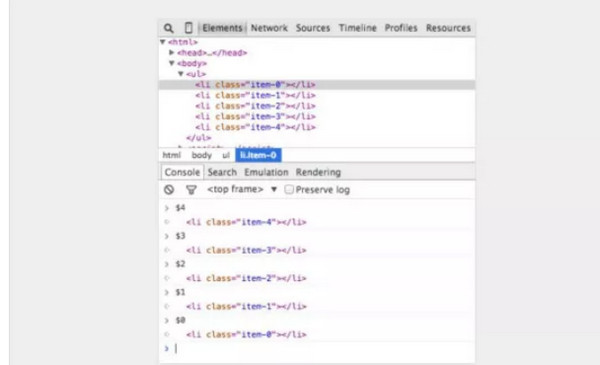Select the Emulation drawer tab
The image size is (600, 365).
(x=266, y=172)
